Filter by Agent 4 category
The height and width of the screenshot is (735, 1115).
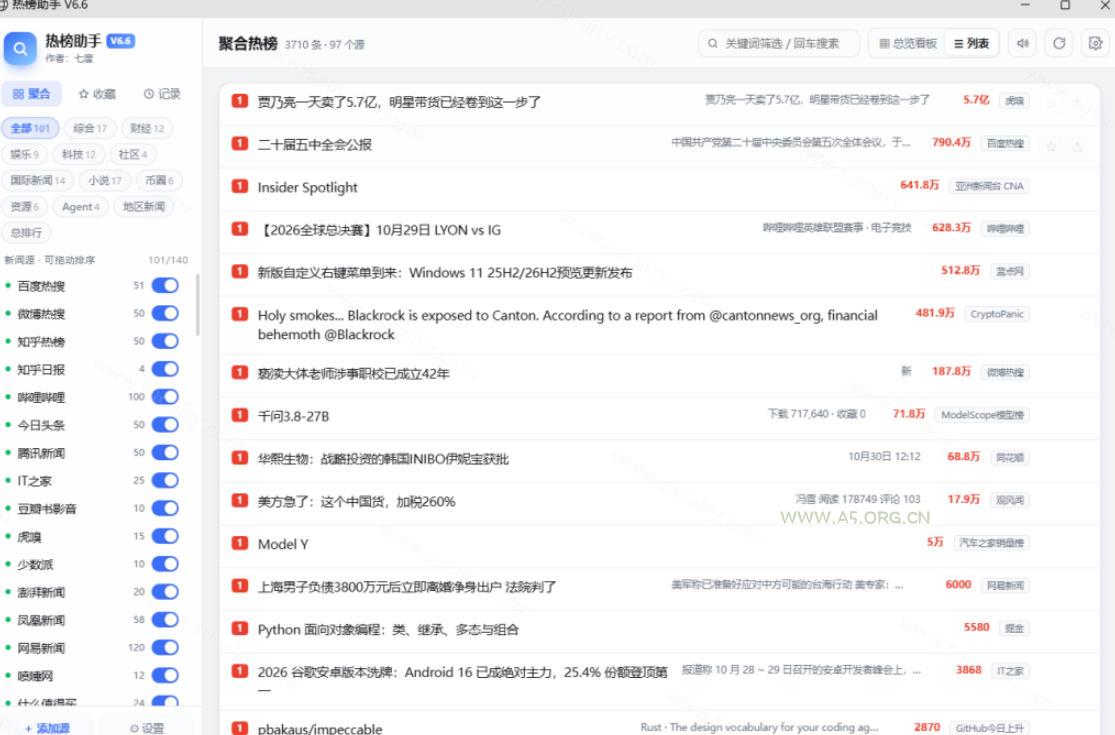point(80,207)
